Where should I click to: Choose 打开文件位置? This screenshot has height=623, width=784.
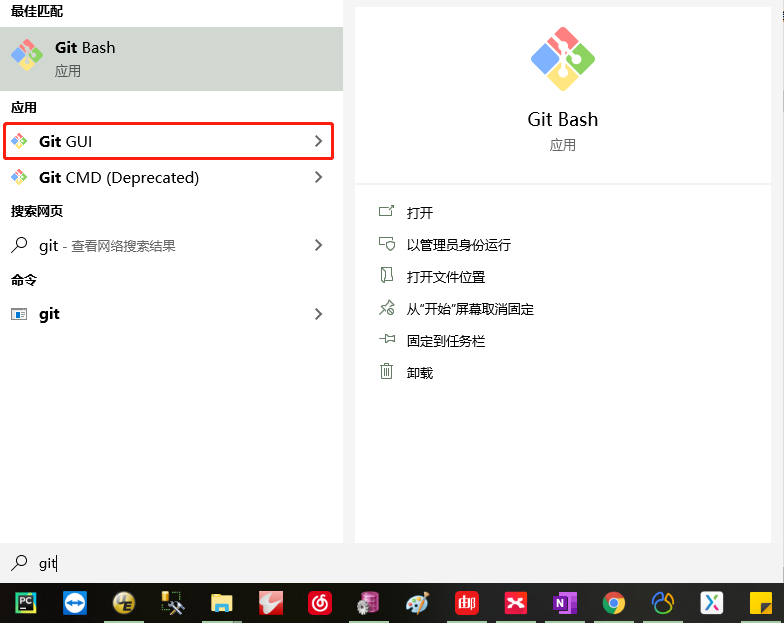point(446,276)
